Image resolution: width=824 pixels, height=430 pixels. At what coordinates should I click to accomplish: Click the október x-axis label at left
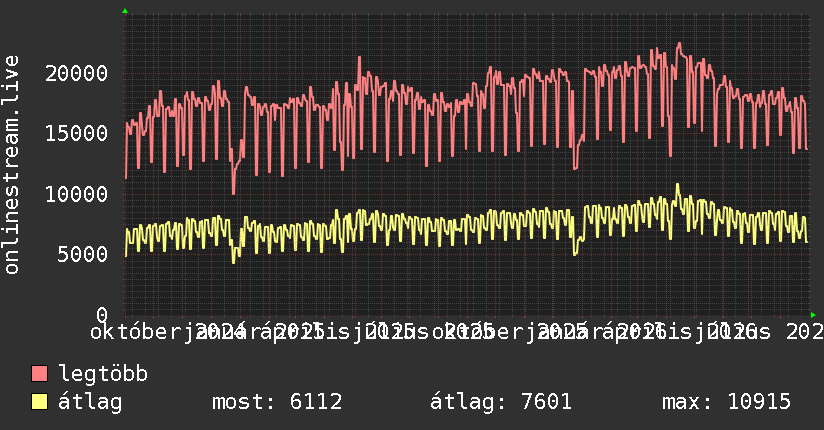pyautogui.click(x=136, y=332)
